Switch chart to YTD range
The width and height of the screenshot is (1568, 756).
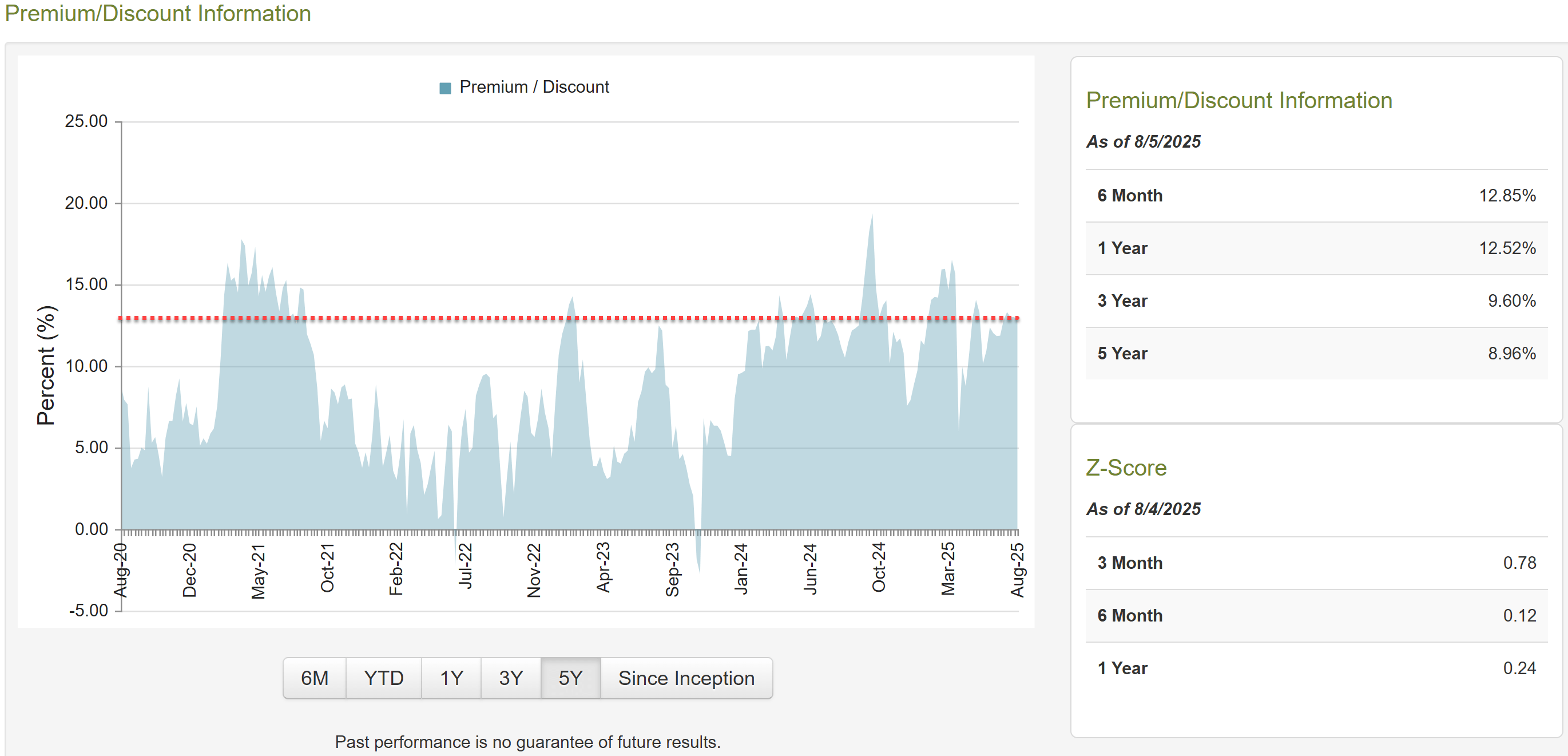click(x=383, y=678)
